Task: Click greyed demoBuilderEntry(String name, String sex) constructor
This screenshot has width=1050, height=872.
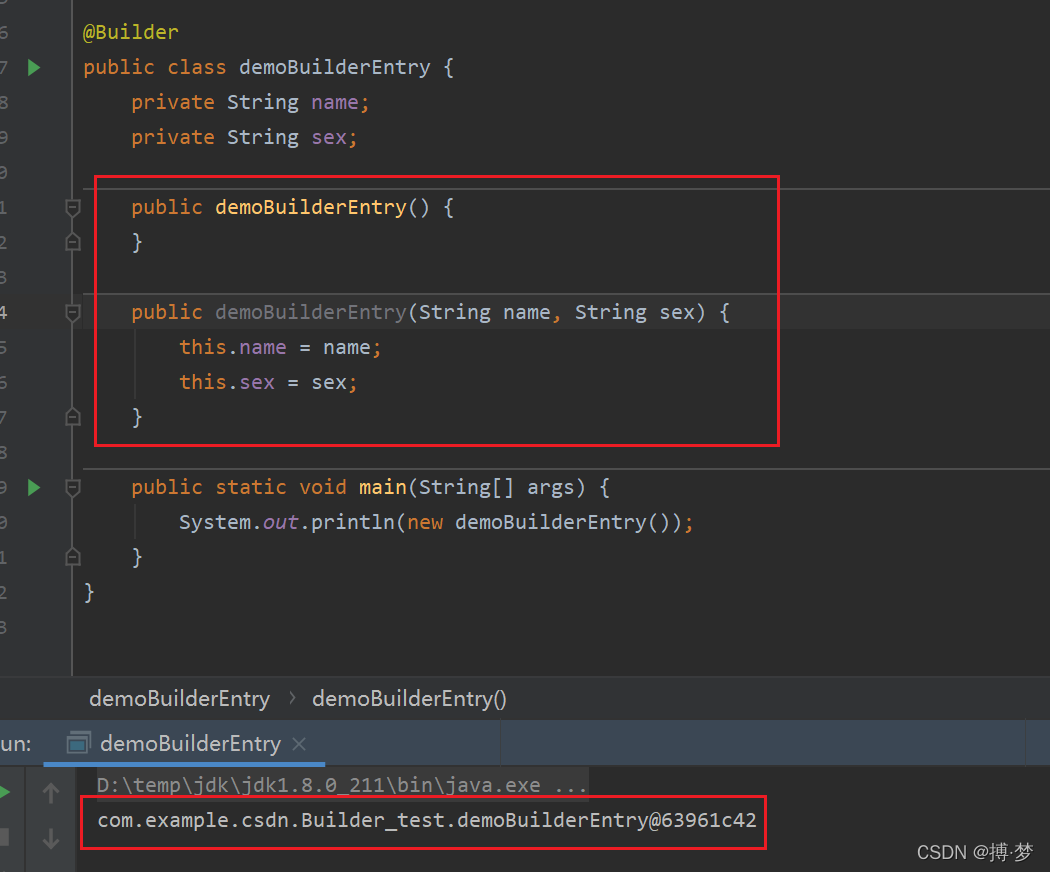Action: coord(311,312)
